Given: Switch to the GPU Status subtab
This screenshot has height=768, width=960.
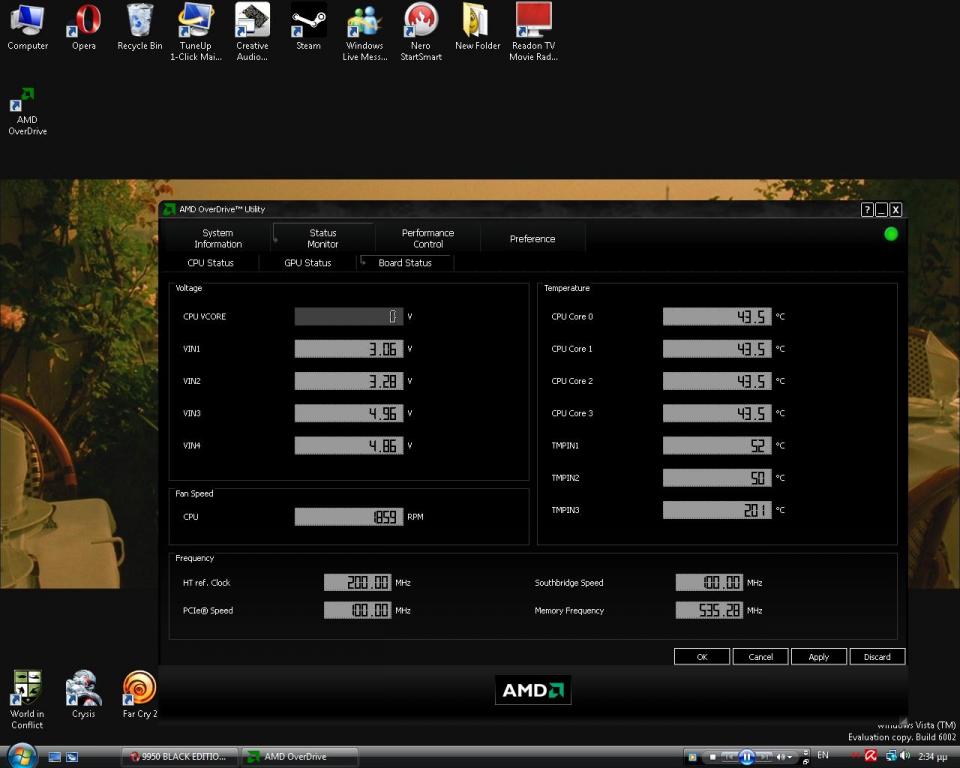Looking at the screenshot, I should click(x=307, y=263).
